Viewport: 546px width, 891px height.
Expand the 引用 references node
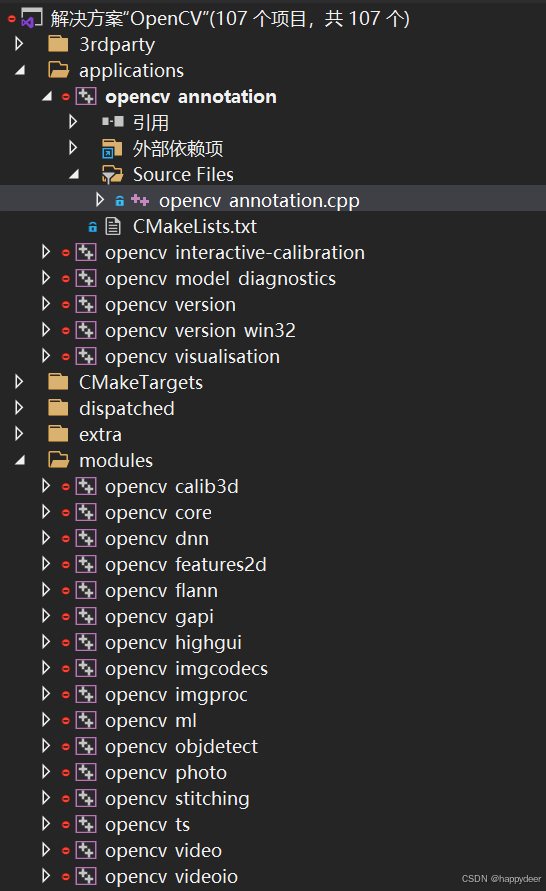pos(73,122)
